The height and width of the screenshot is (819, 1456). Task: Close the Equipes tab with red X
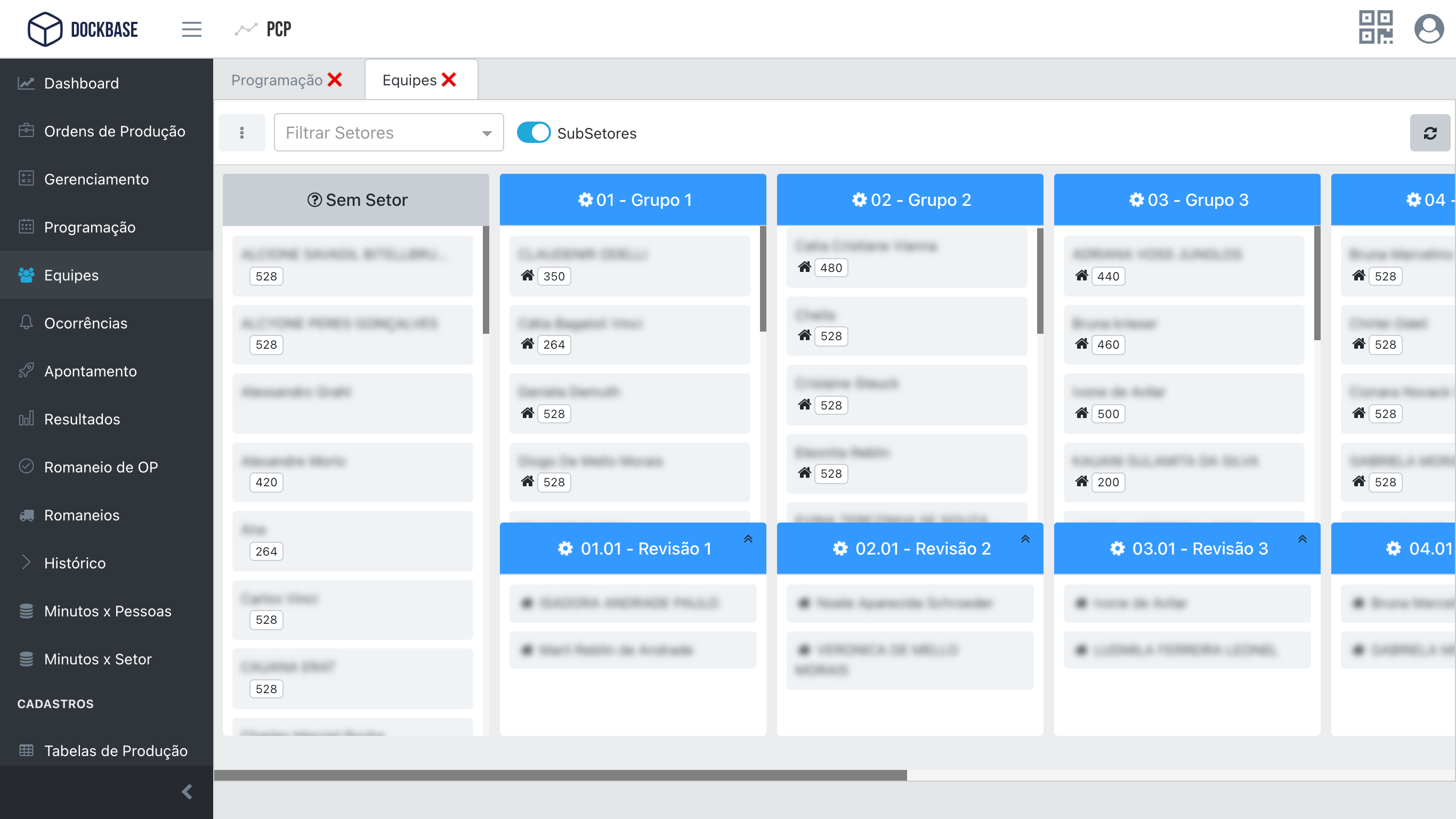pos(449,80)
